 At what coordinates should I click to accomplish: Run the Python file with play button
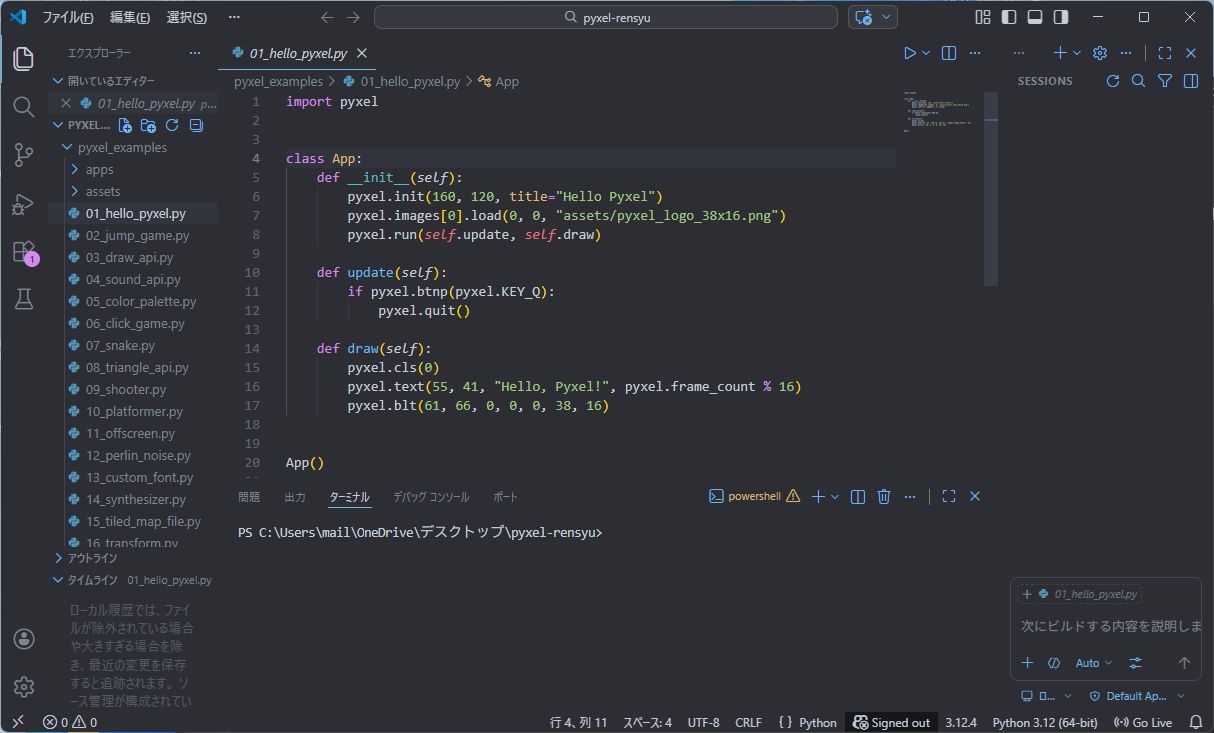pos(910,53)
